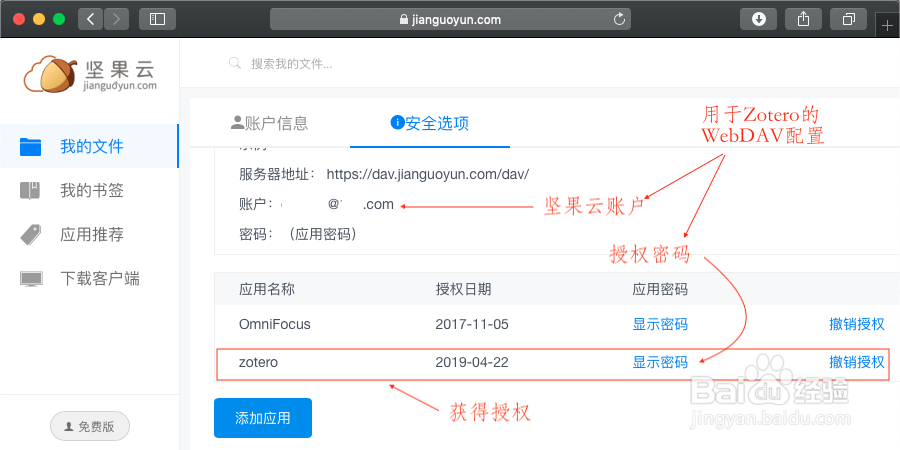Click the blue folder icon for 我的文件
Viewport: 900px width, 450px height.
tap(30, 146)
